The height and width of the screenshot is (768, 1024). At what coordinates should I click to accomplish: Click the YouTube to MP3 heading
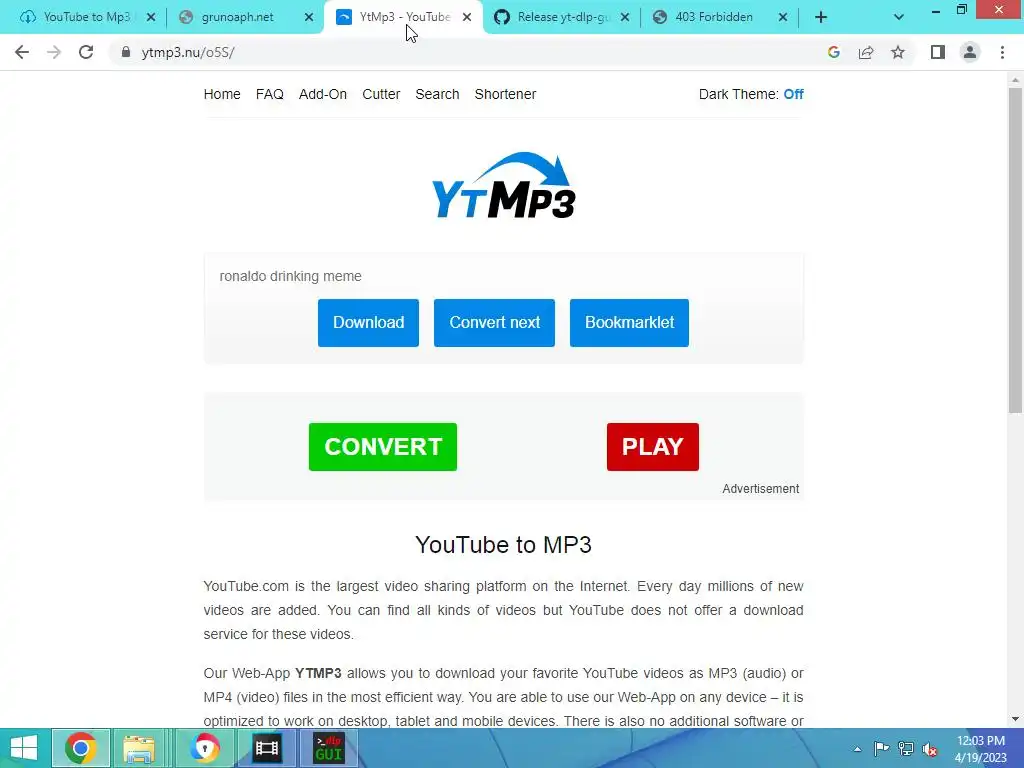(x=504, y=545)
